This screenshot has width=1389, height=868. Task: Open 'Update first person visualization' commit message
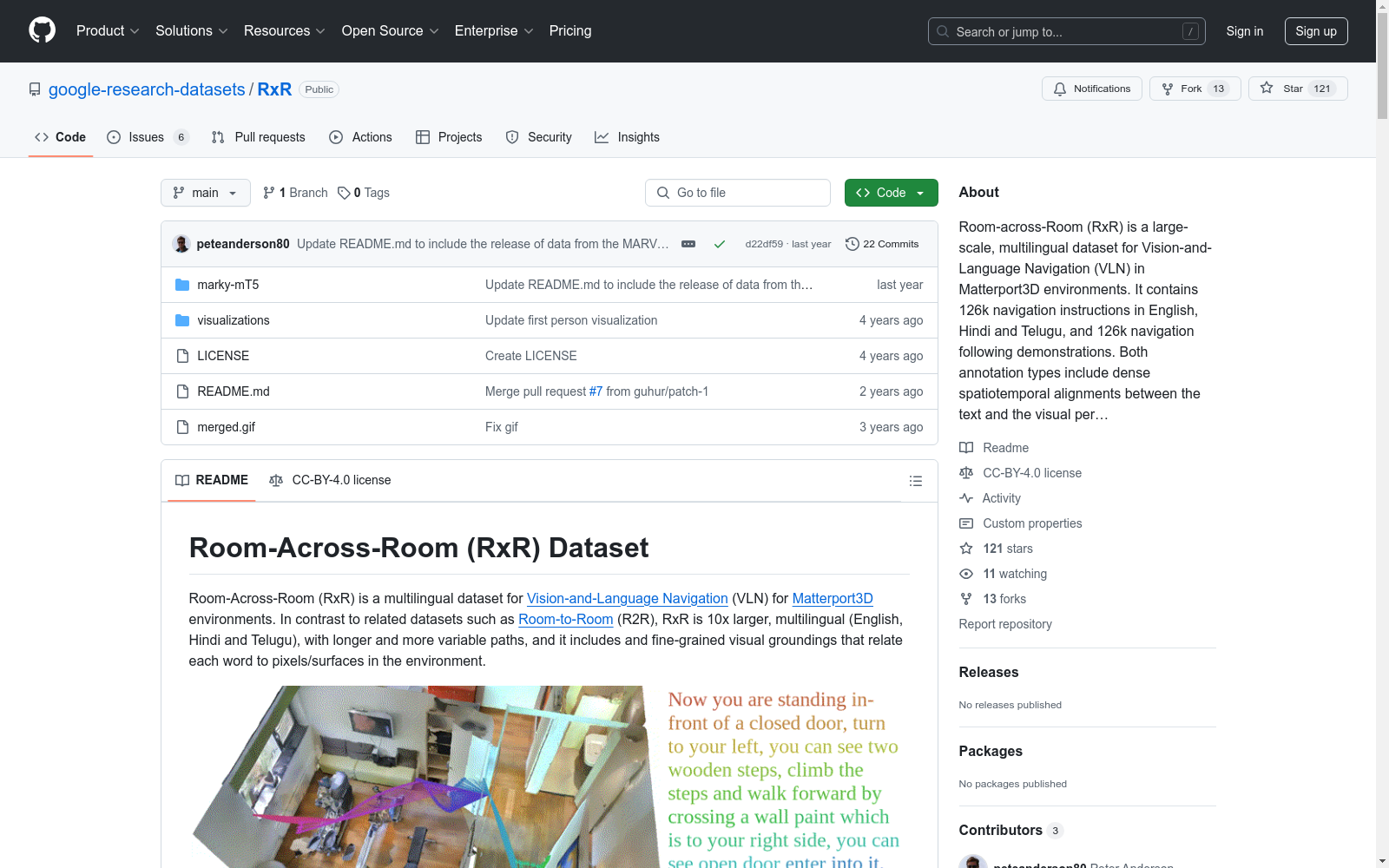571,320
